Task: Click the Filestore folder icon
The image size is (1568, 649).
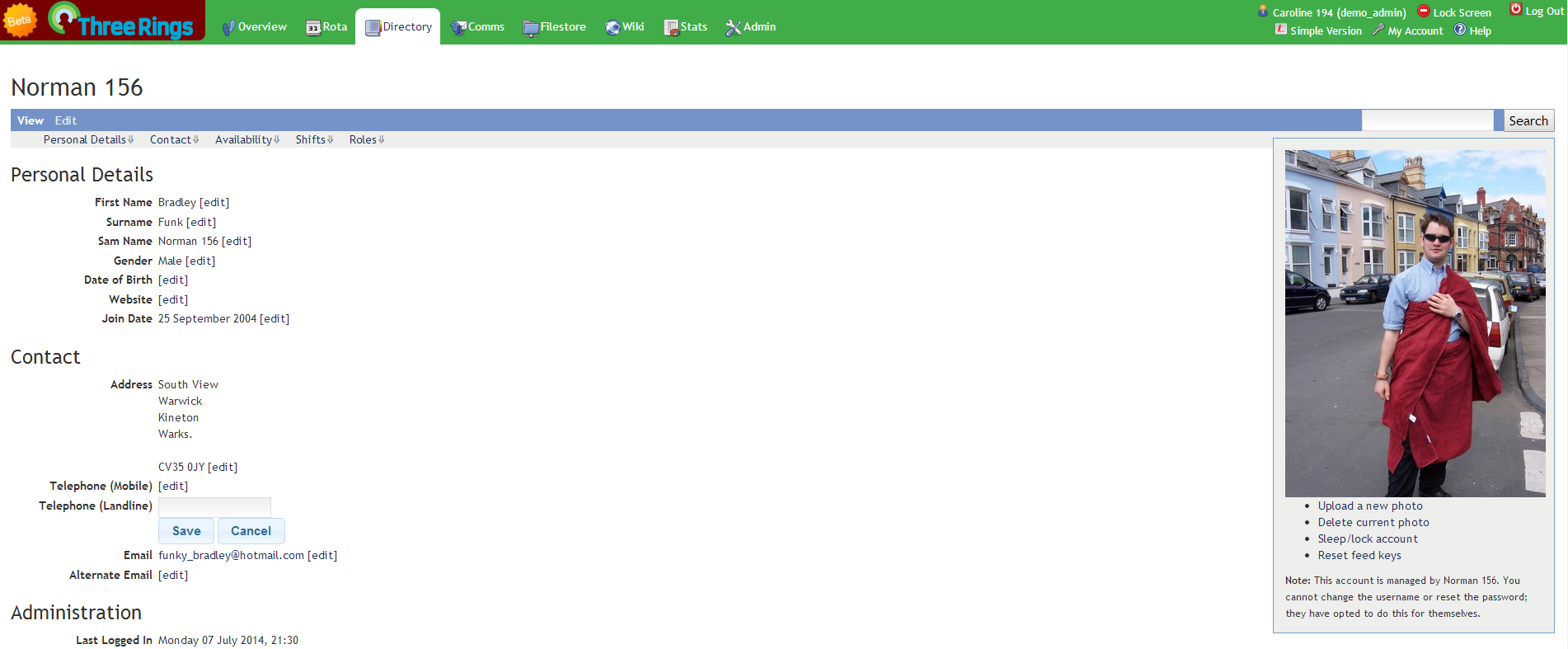Action: point(530,27)
